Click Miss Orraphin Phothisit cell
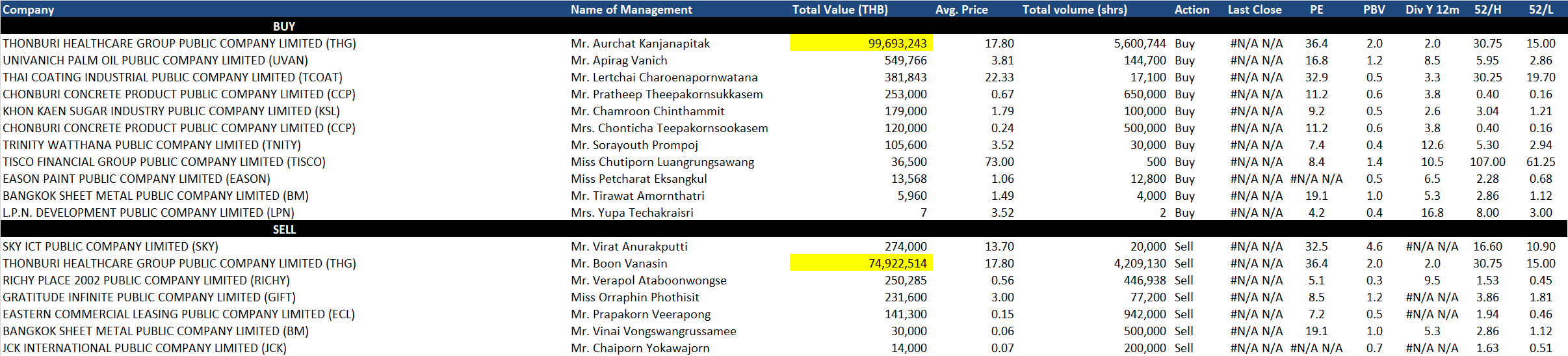The image size is (1568, 356). [635, 297]
